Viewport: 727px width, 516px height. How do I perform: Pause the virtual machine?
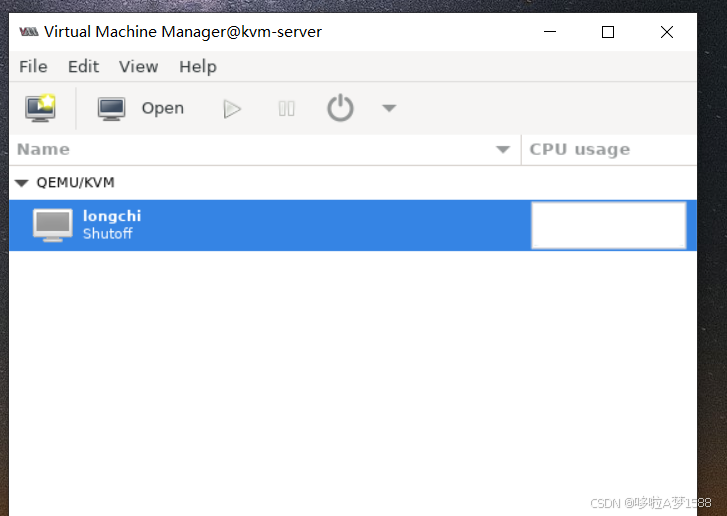pos(287,109)
